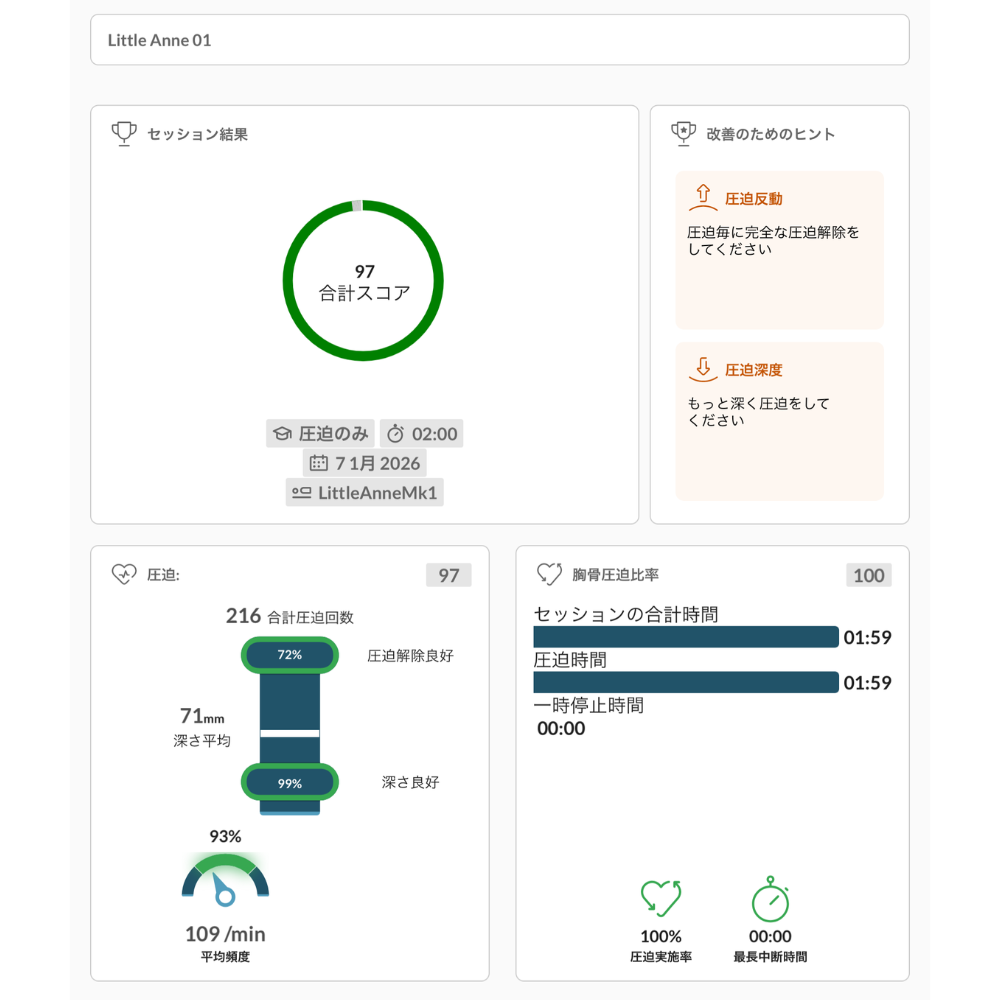Click the 7 1月 2026 date tag

(x=364, y=463)
